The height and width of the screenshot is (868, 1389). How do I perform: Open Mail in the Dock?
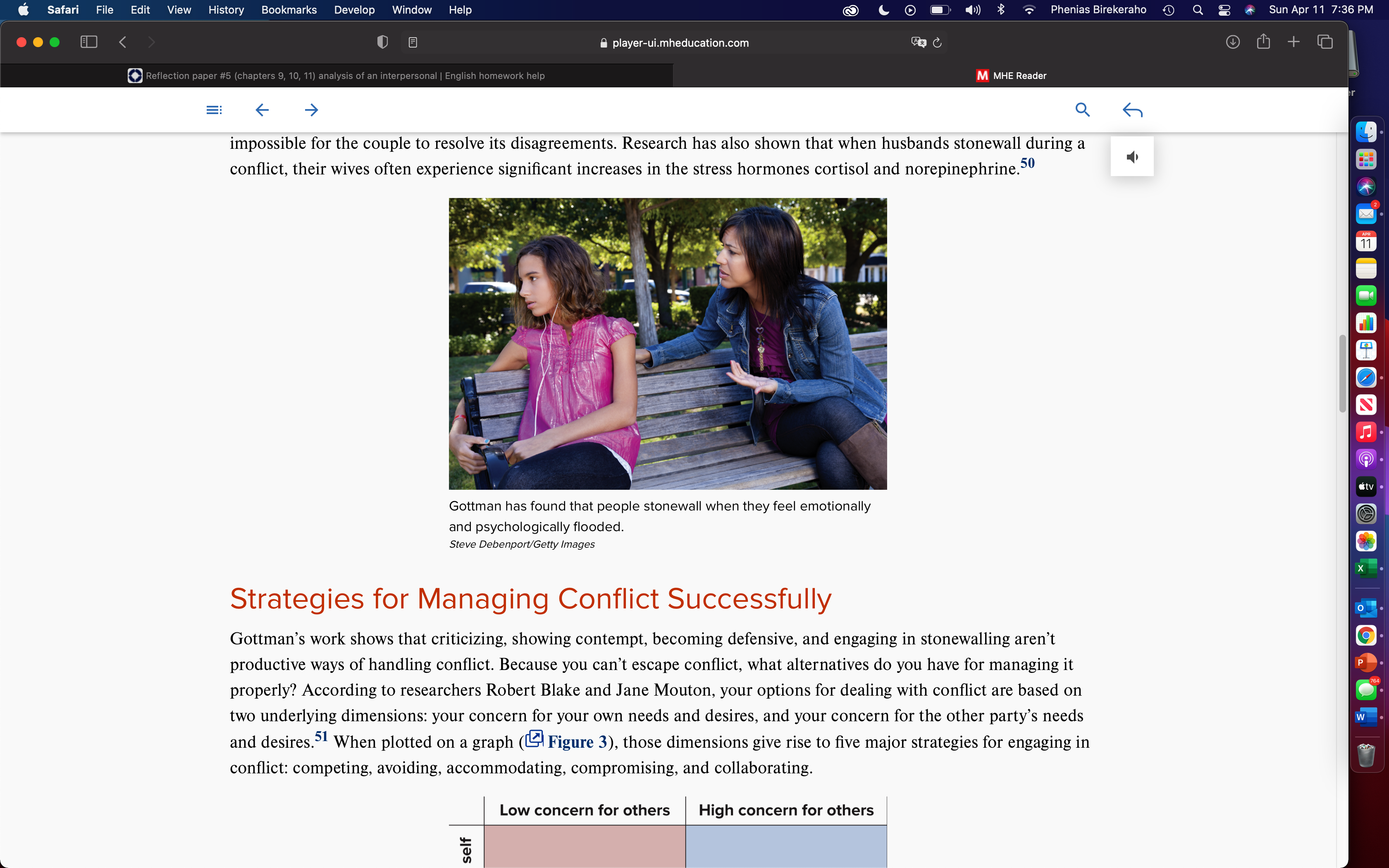click(1366, 214)
